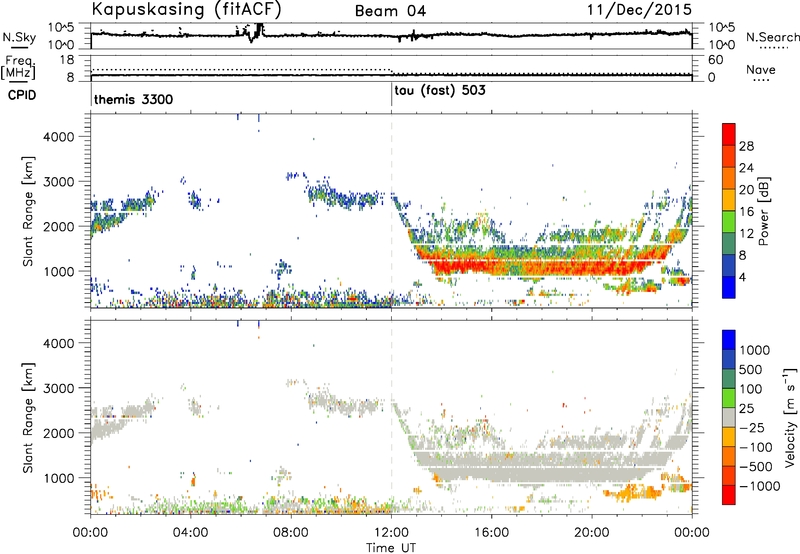Pick the blue top segment of the Velocity colorbar
Image resolution: width=800 pixels, height=554 pixels.
tap(729, 340)
